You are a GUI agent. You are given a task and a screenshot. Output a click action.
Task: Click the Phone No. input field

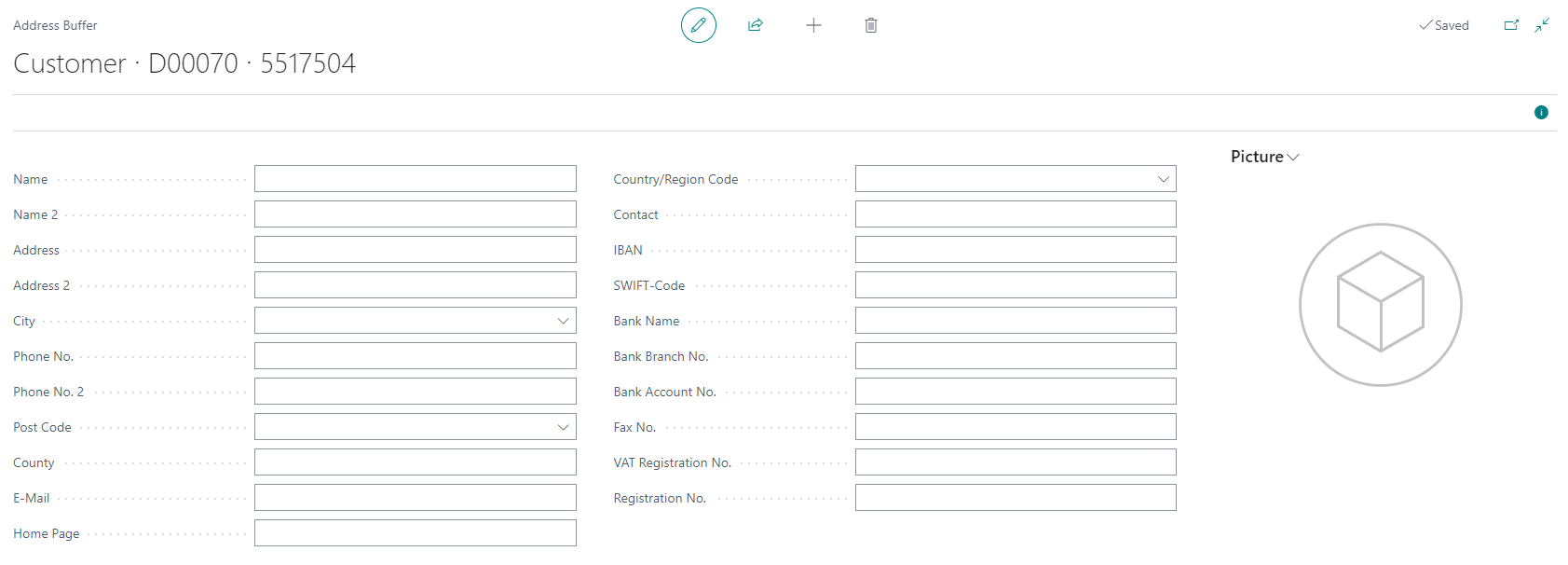[x=416, y=356]
